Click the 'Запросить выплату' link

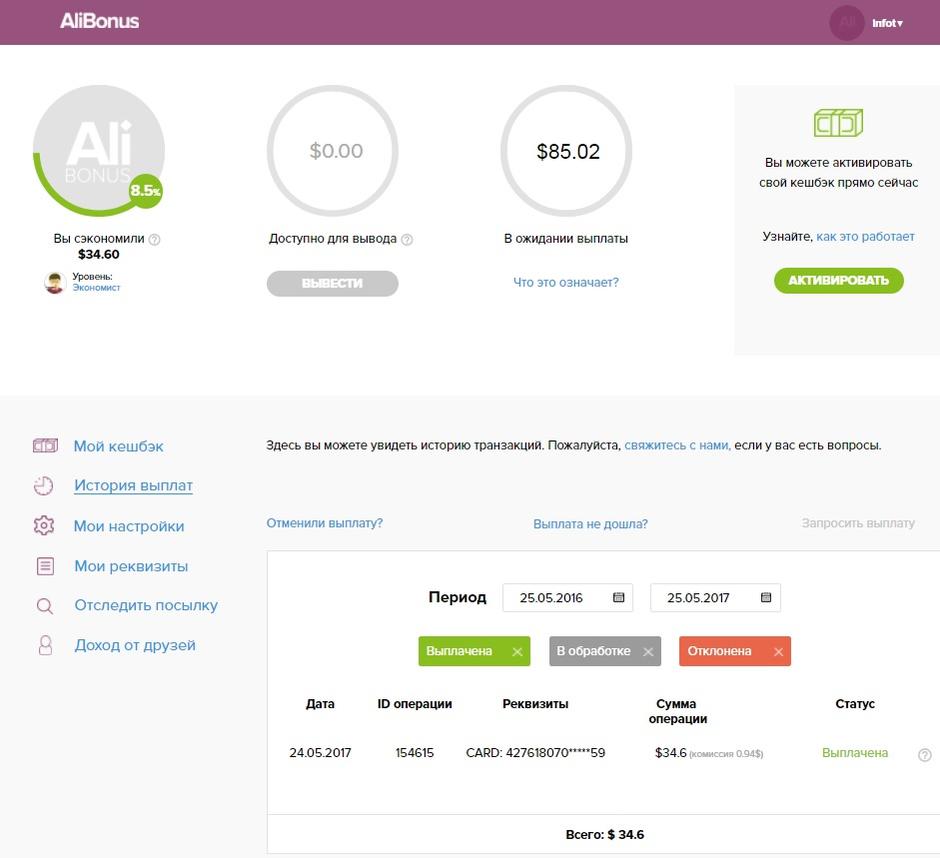point(858,523)
